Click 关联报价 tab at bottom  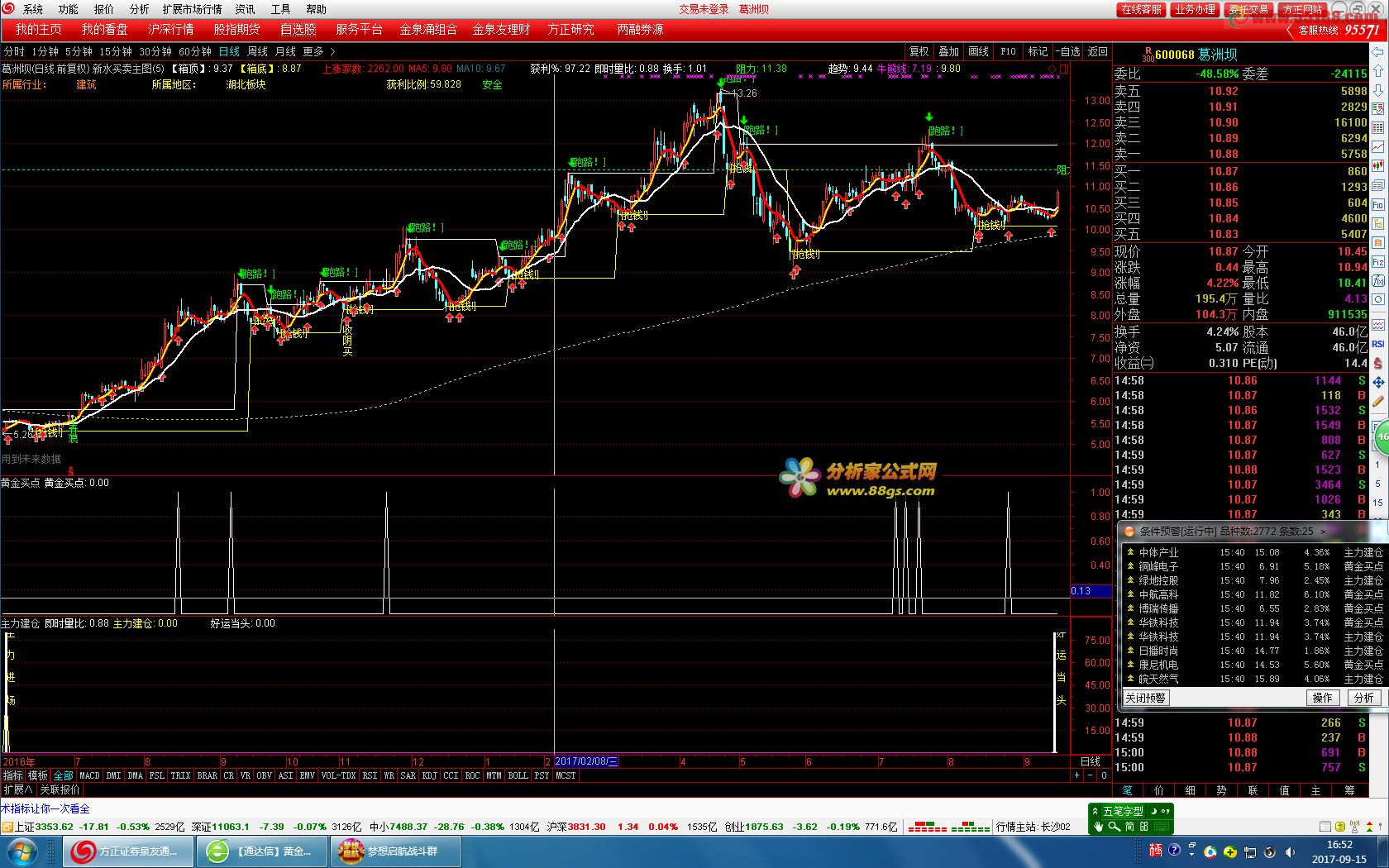60,789
